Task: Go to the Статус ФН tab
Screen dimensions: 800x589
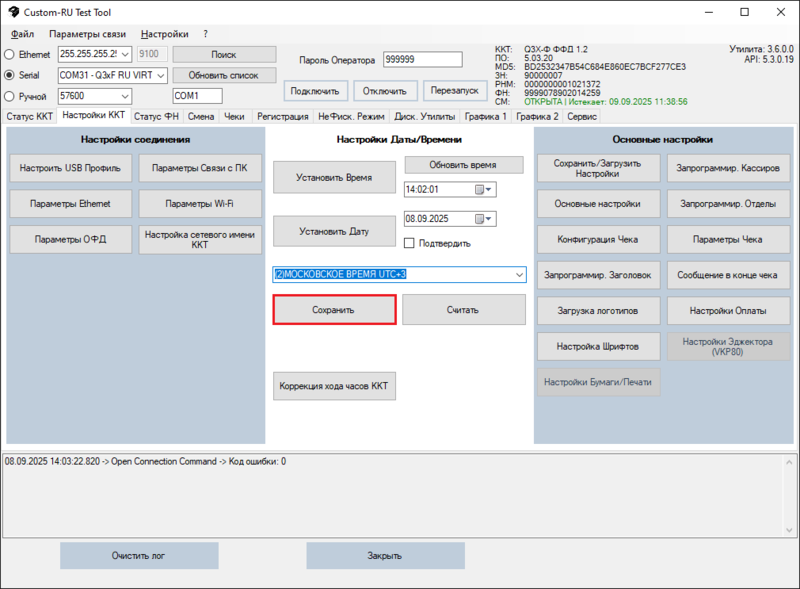Action: click(156, 117)
